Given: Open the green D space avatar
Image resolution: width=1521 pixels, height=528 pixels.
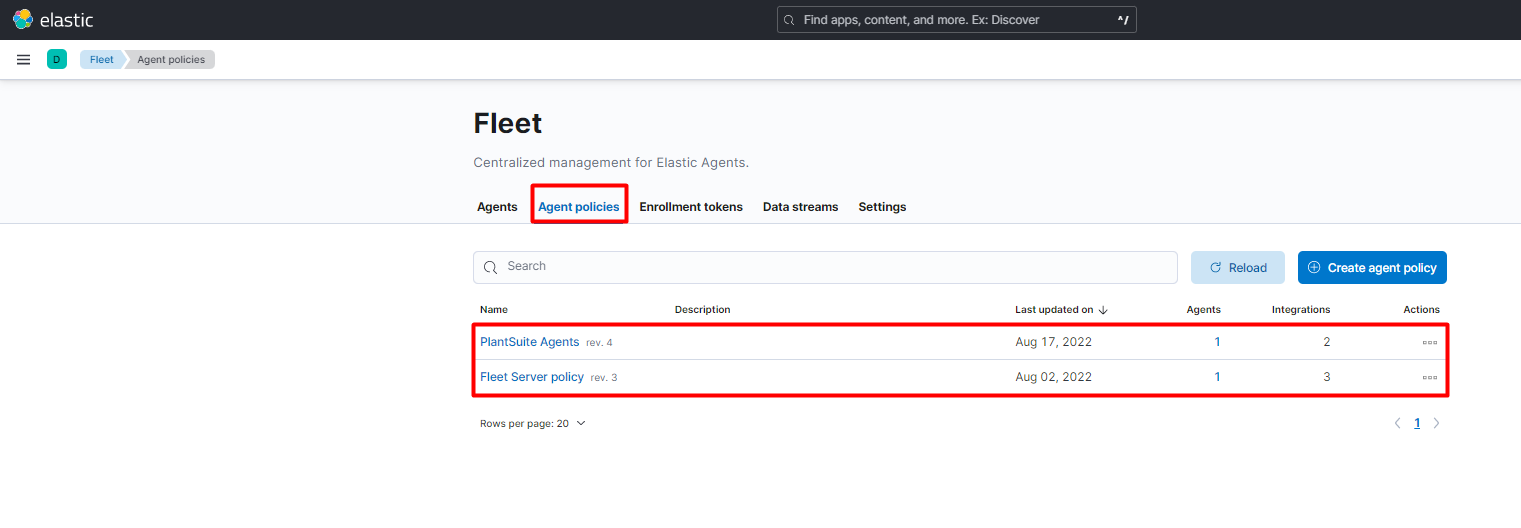Looking at the screenshot, I should pos(57,60).
